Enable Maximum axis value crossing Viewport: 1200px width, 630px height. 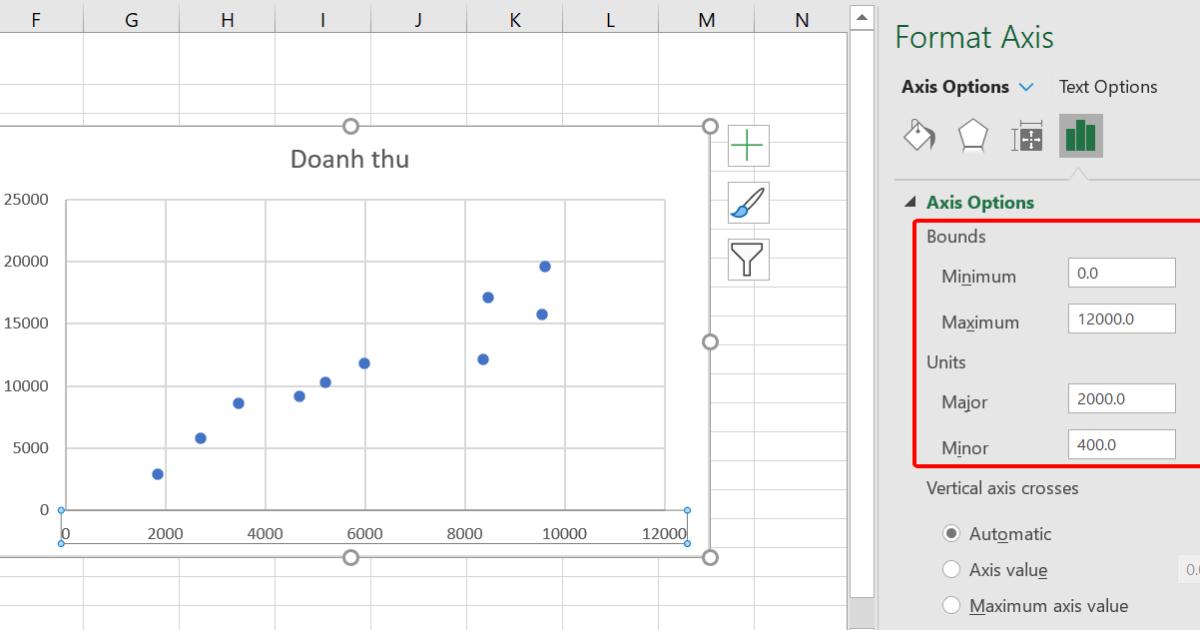pyautogui.click(x=951, y=605)
